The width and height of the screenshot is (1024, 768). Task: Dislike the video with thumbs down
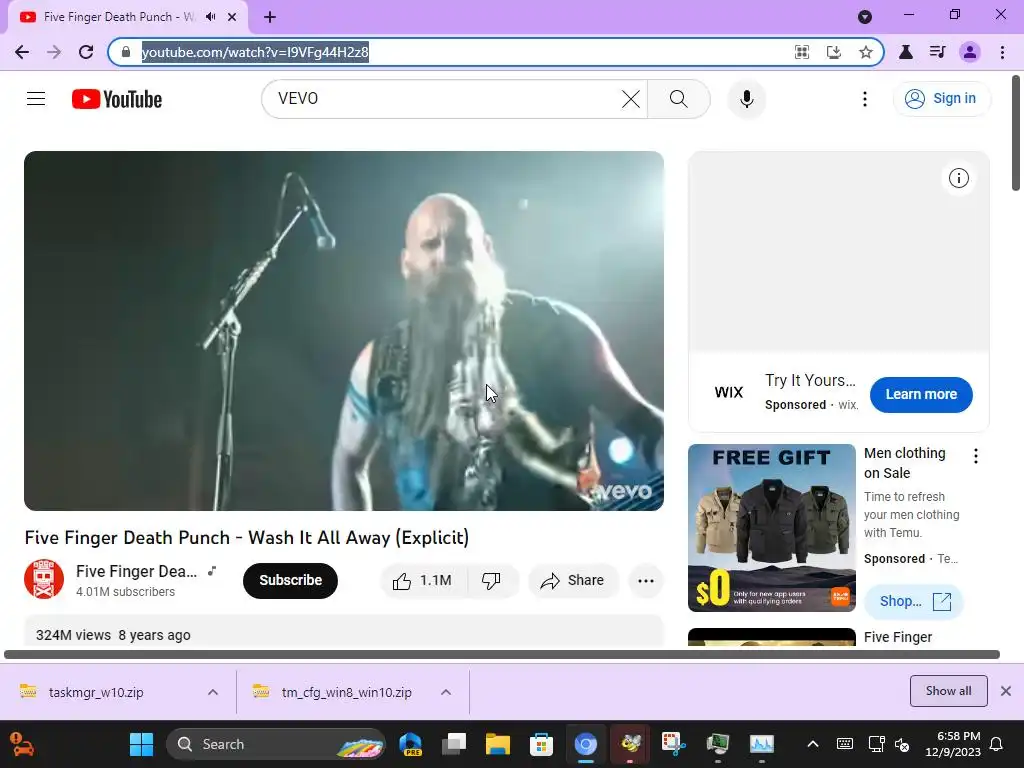point(491,581)
